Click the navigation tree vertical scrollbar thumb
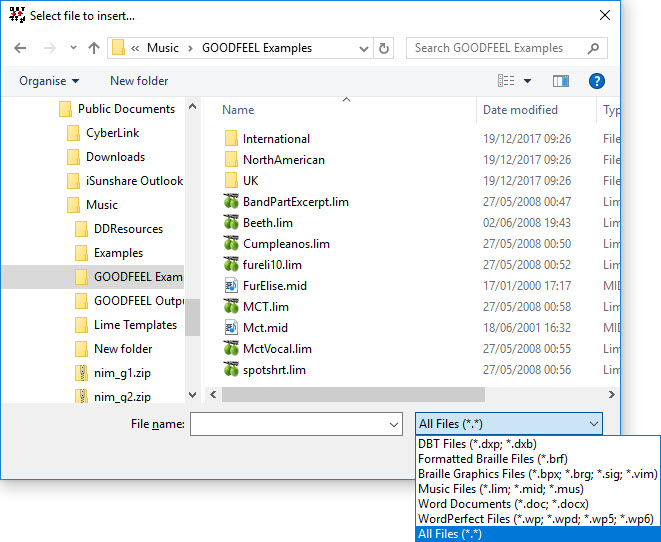 point(192,317)
